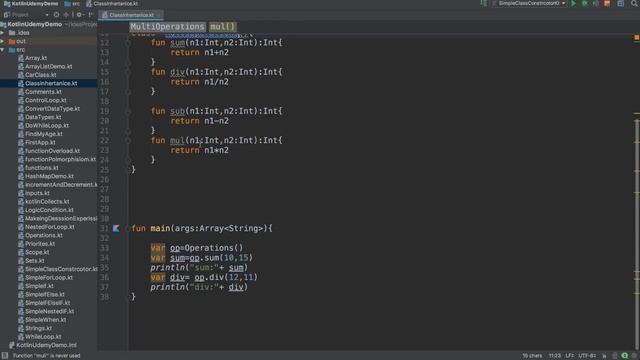Open SimpleWhen.kt file
Image resolution: width=640 pixels, height=360 pixels.
46,320
